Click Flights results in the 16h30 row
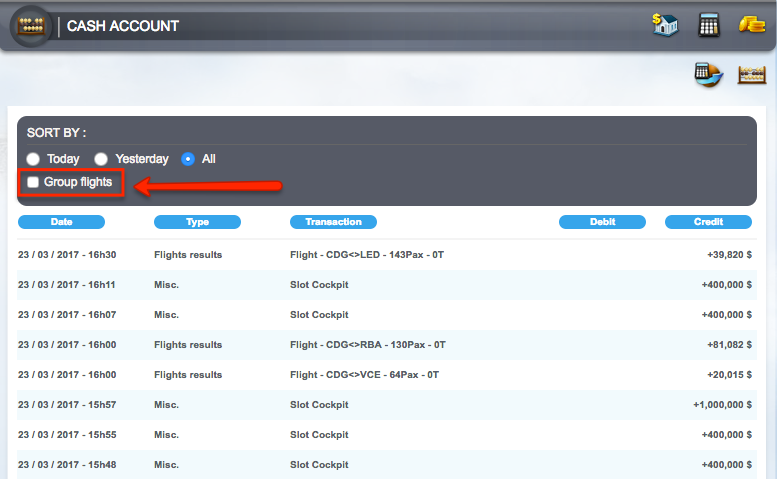This screenshot has width=777, height=479. click(188, 255)
